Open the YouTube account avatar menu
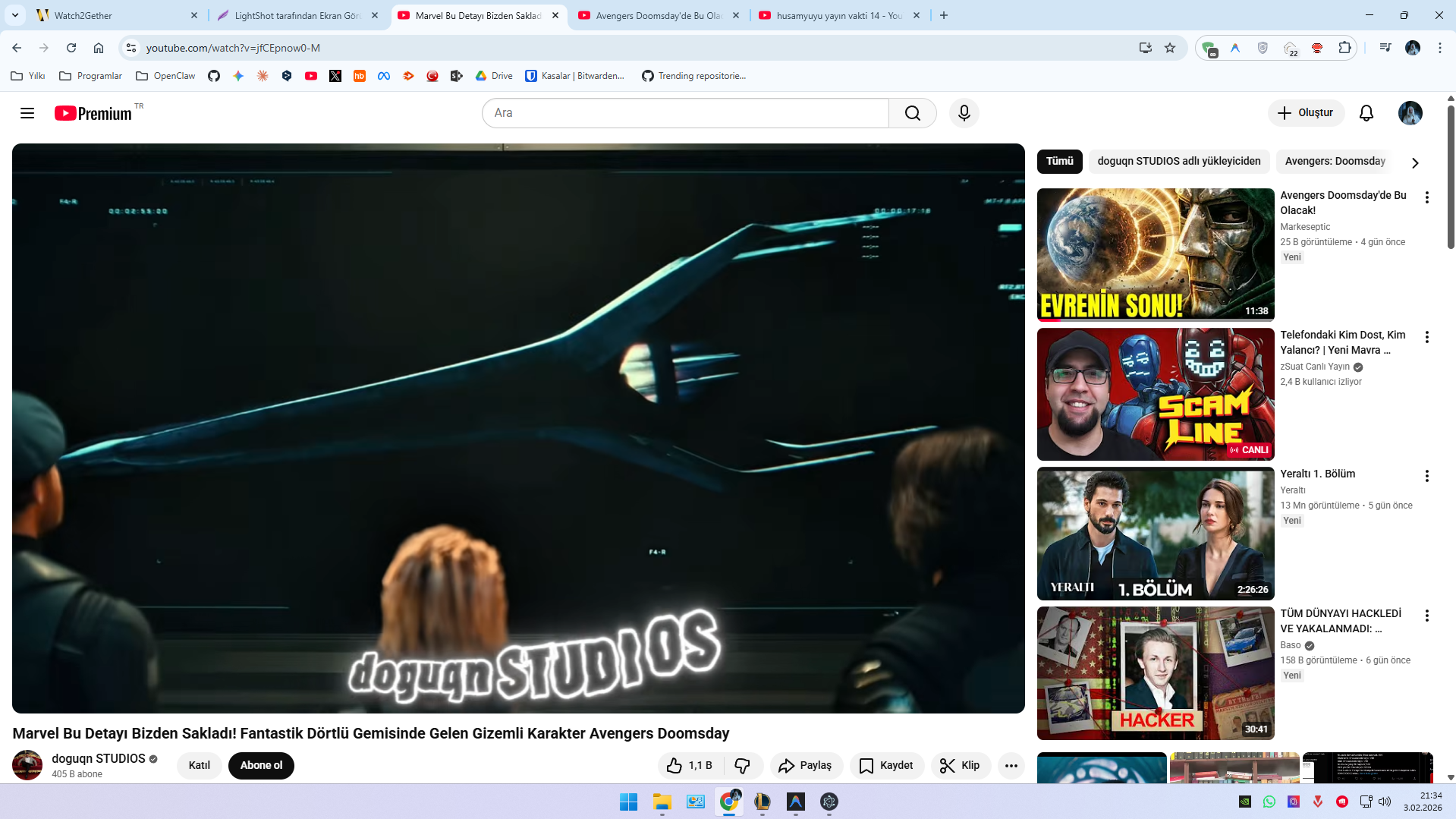This screenshot has height=819, width=1456. (x=1410, y=113)
